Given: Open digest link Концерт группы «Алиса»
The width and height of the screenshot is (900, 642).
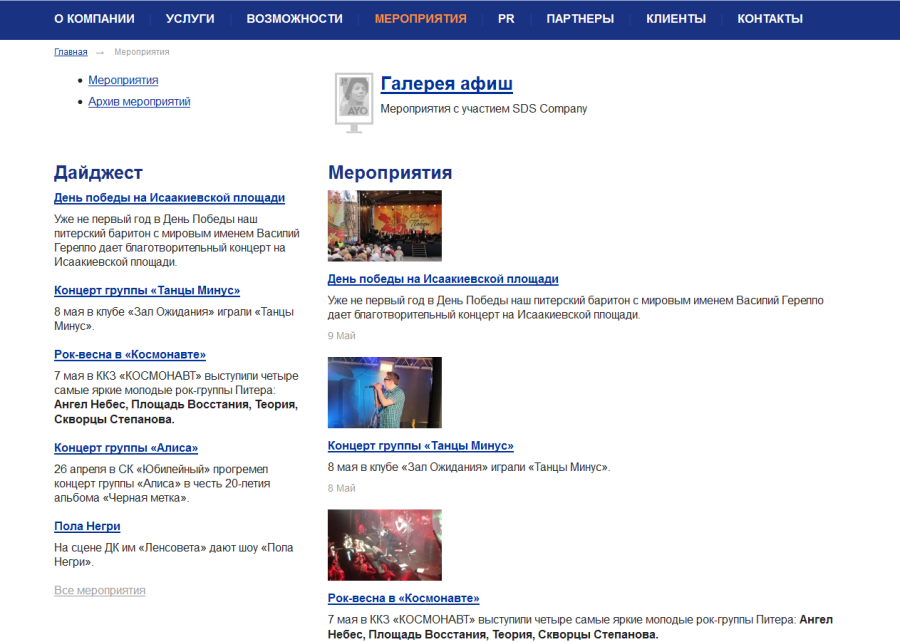Looking at the screenshot, I should tap(126, 448).
